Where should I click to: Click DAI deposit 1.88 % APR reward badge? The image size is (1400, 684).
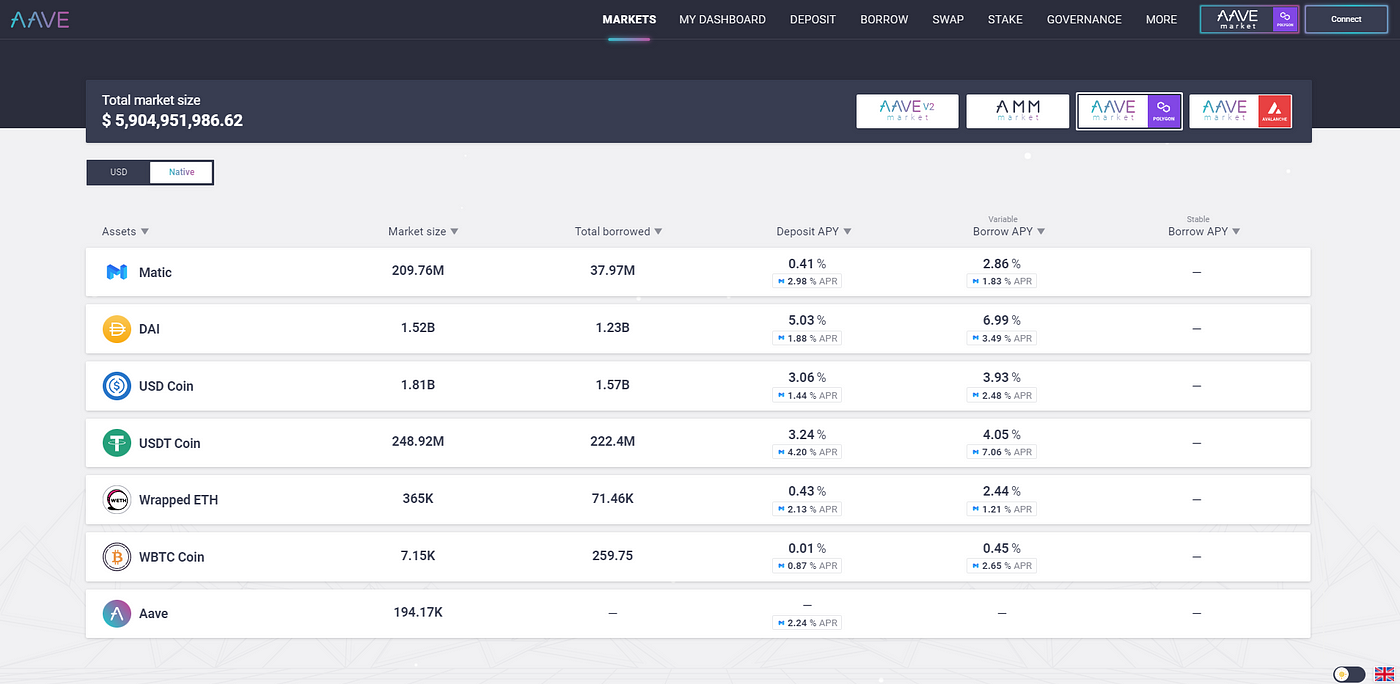807,339
